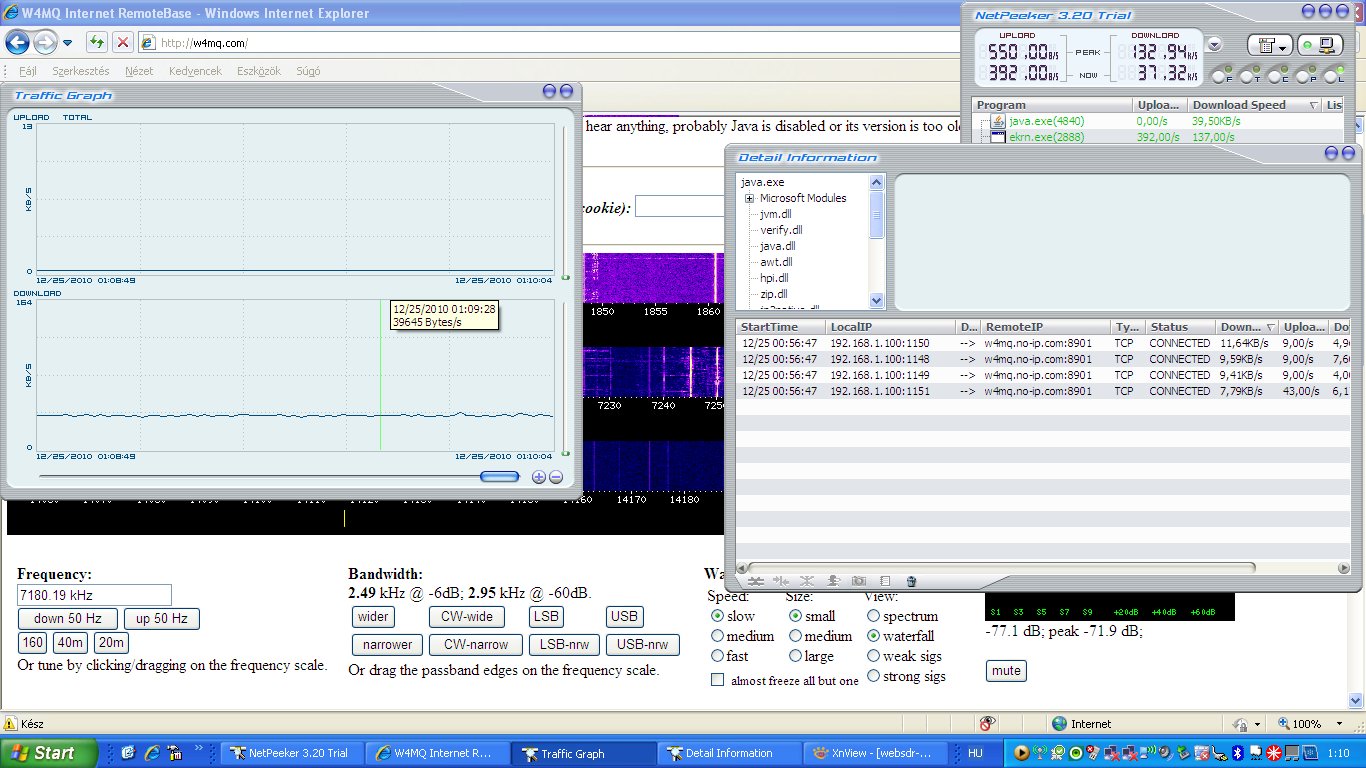The image size is (1366, 768).
Task: Select connection row with LocalIP 192.168.1.100:1150
Action: 1043,343
